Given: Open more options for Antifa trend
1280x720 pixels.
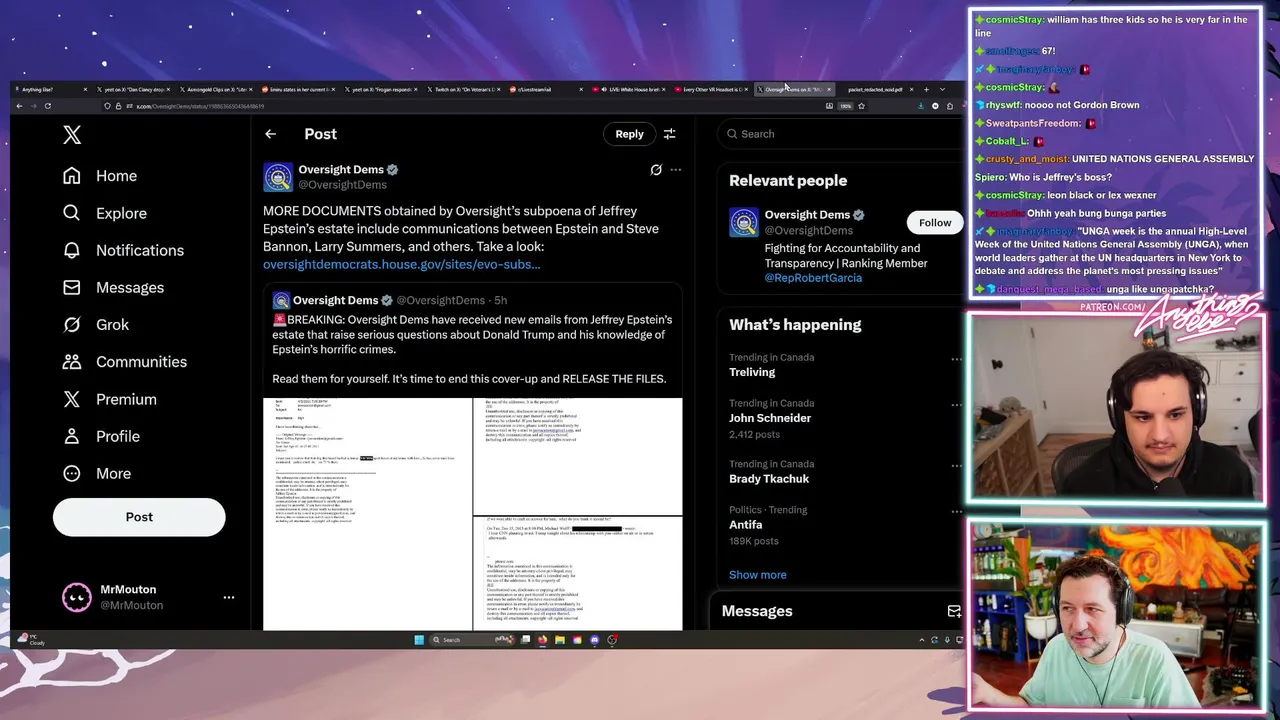Looking at the screenshot, I should coord(956,512).
